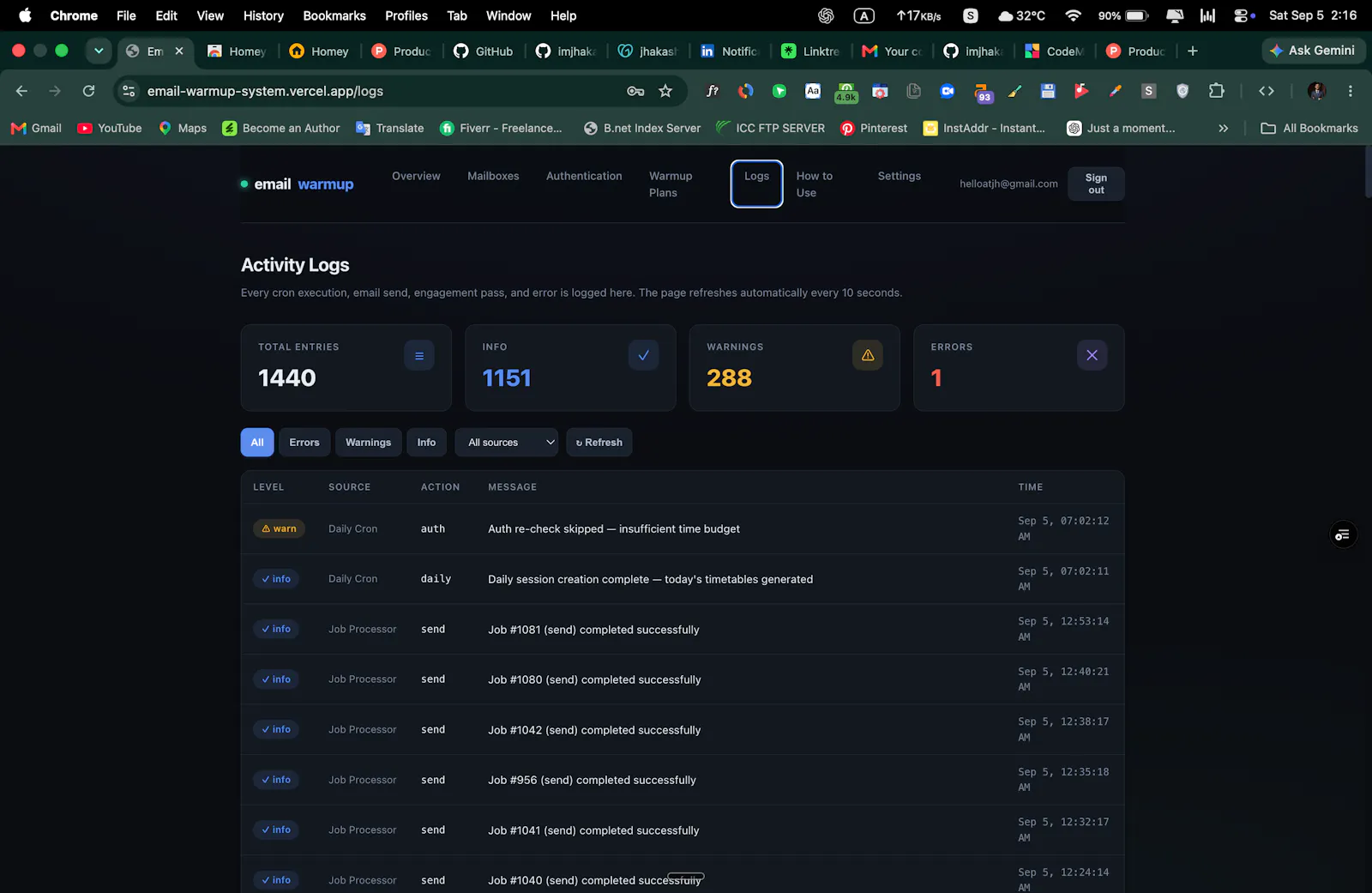Click the floating round widget icon at right edge

(1343, 535)
